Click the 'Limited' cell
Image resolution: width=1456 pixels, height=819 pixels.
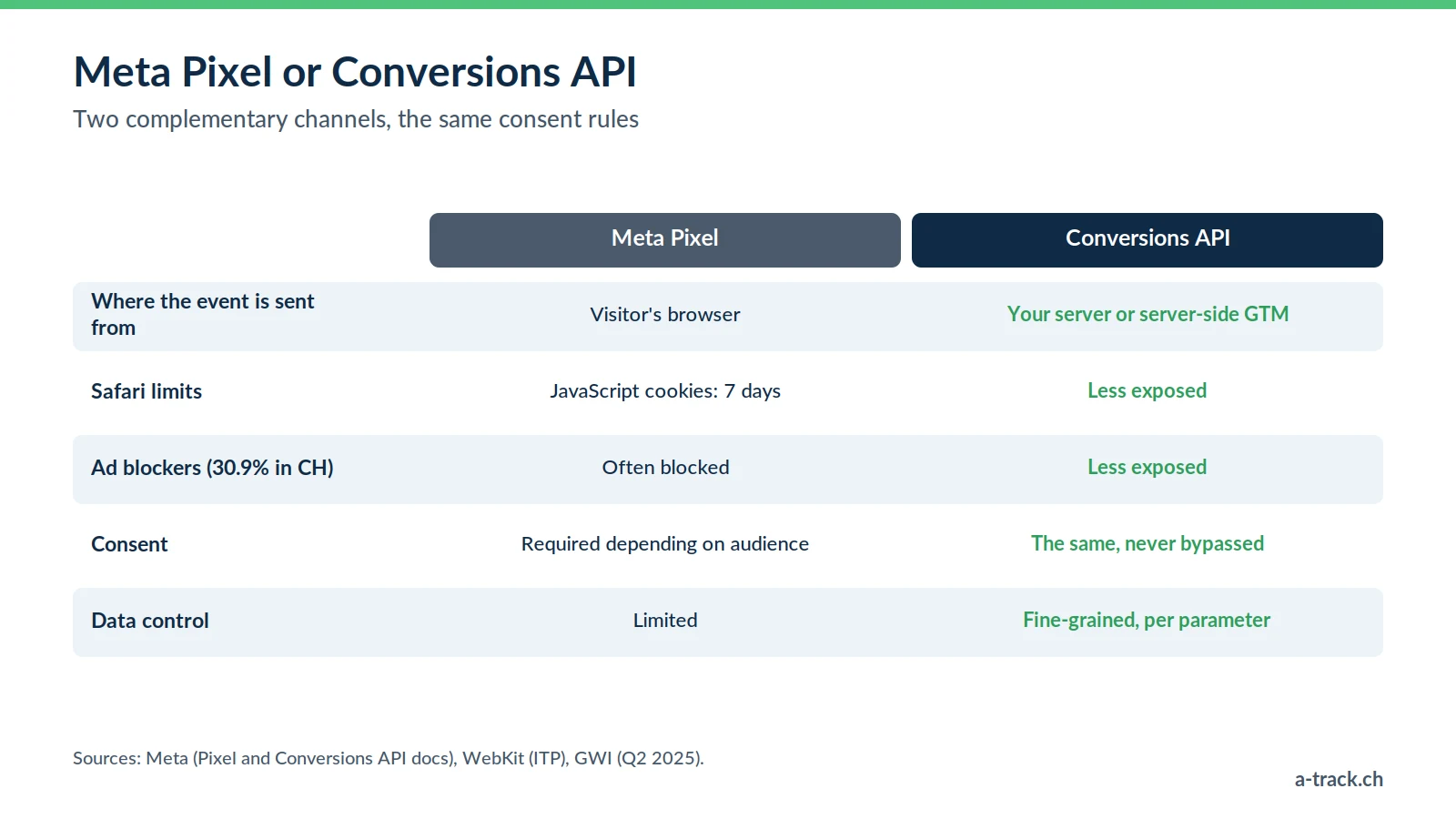coord(665,621)
